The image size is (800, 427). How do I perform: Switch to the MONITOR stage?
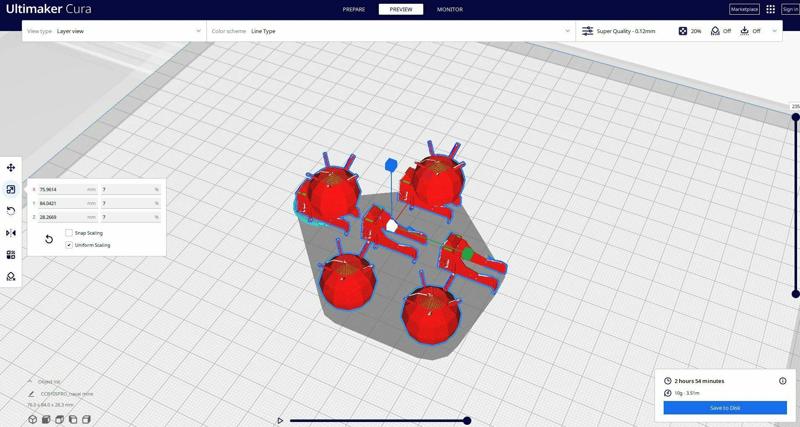click(x=449, y=9)
